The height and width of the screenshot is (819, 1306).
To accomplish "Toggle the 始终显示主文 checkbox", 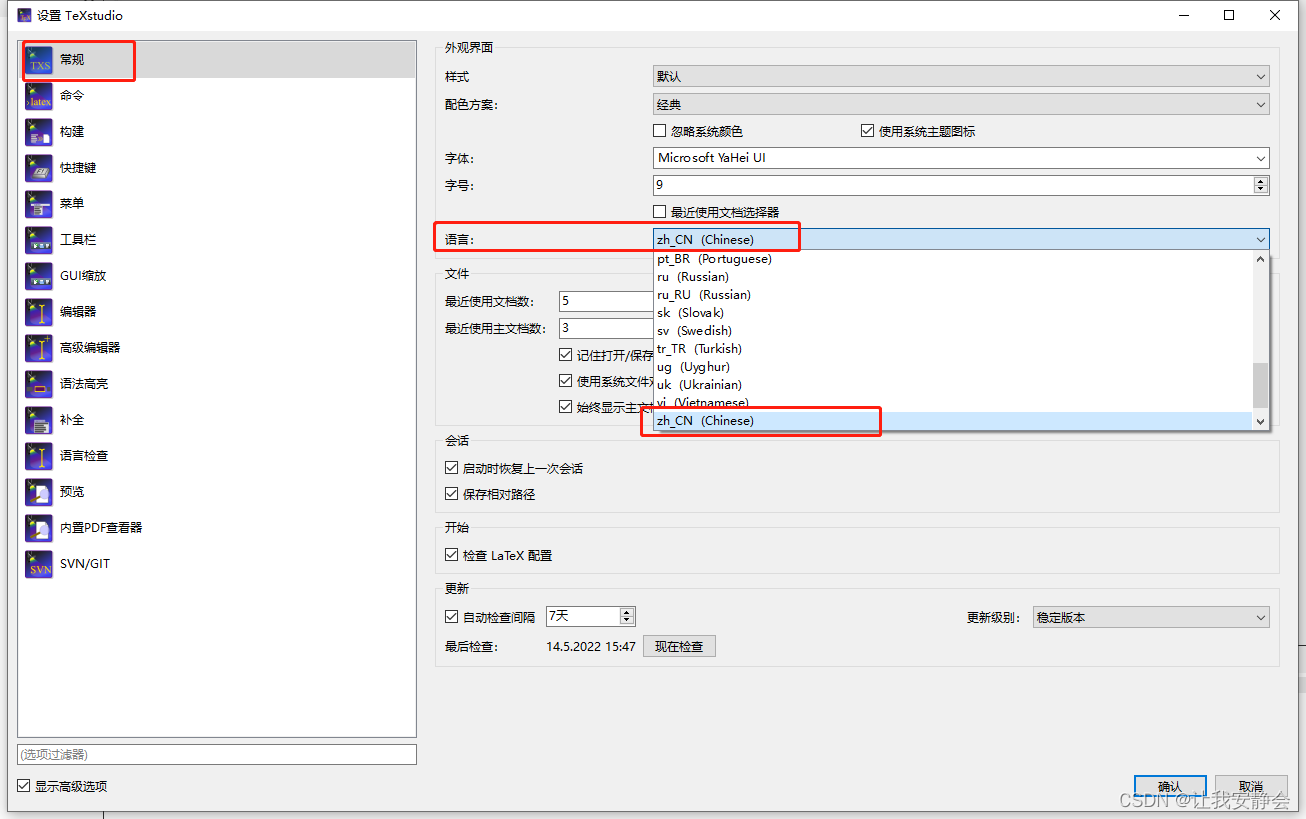I will click(x=566, y=407).
